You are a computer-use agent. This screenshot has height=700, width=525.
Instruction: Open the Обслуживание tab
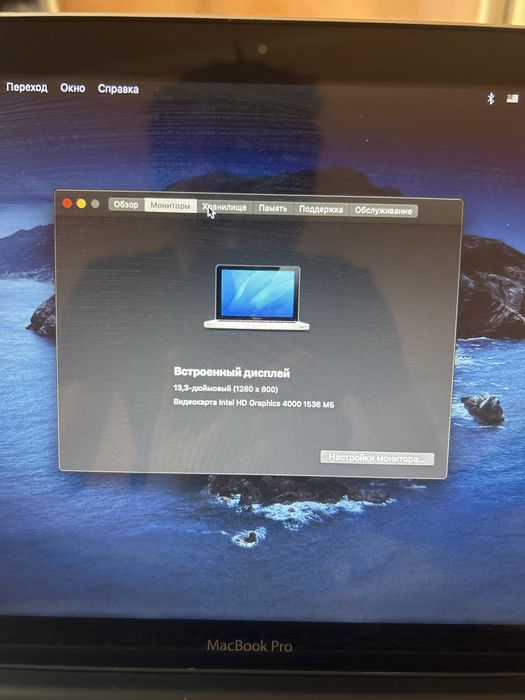[x=383, y=211]
